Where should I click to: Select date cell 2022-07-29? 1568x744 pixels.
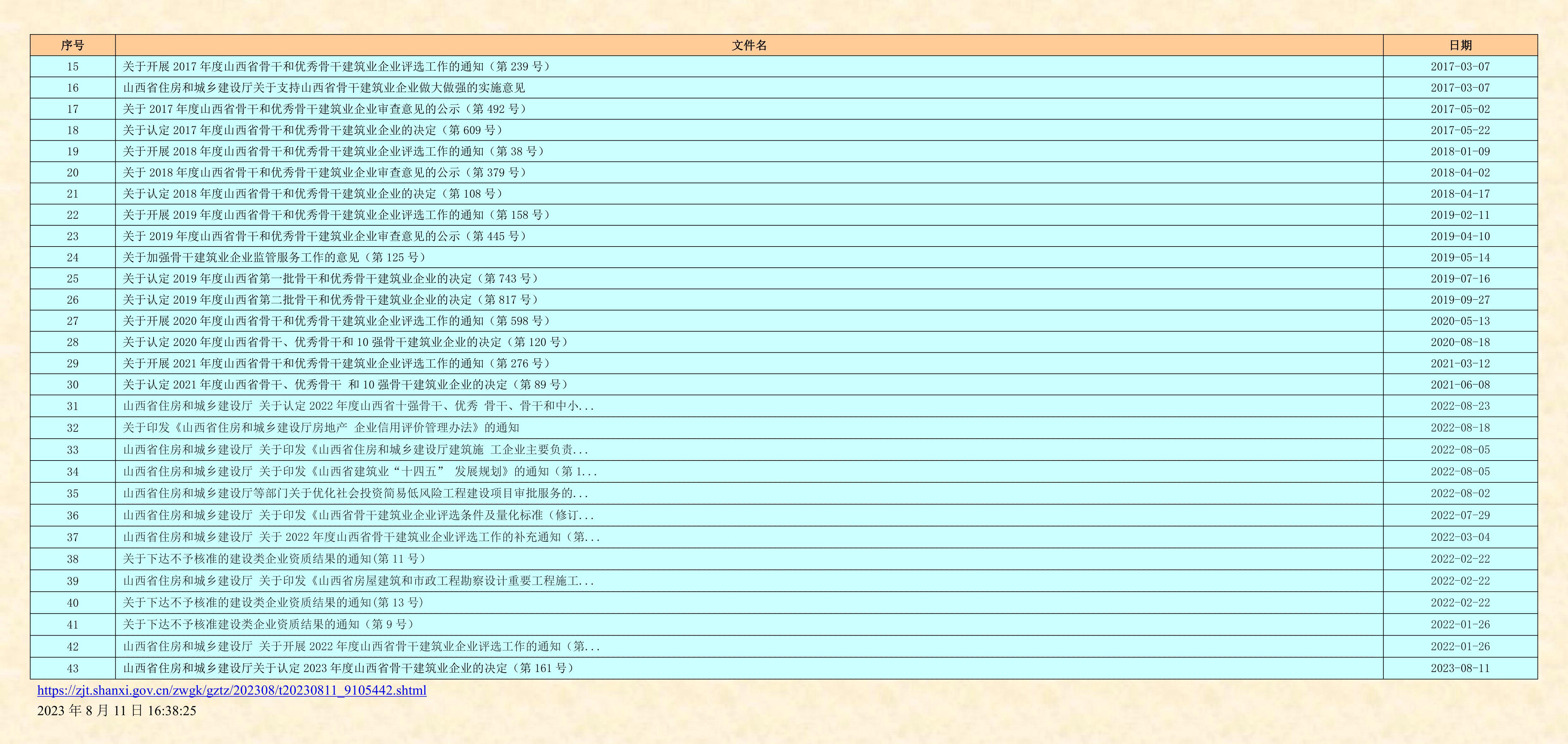tap(1460, 516)
